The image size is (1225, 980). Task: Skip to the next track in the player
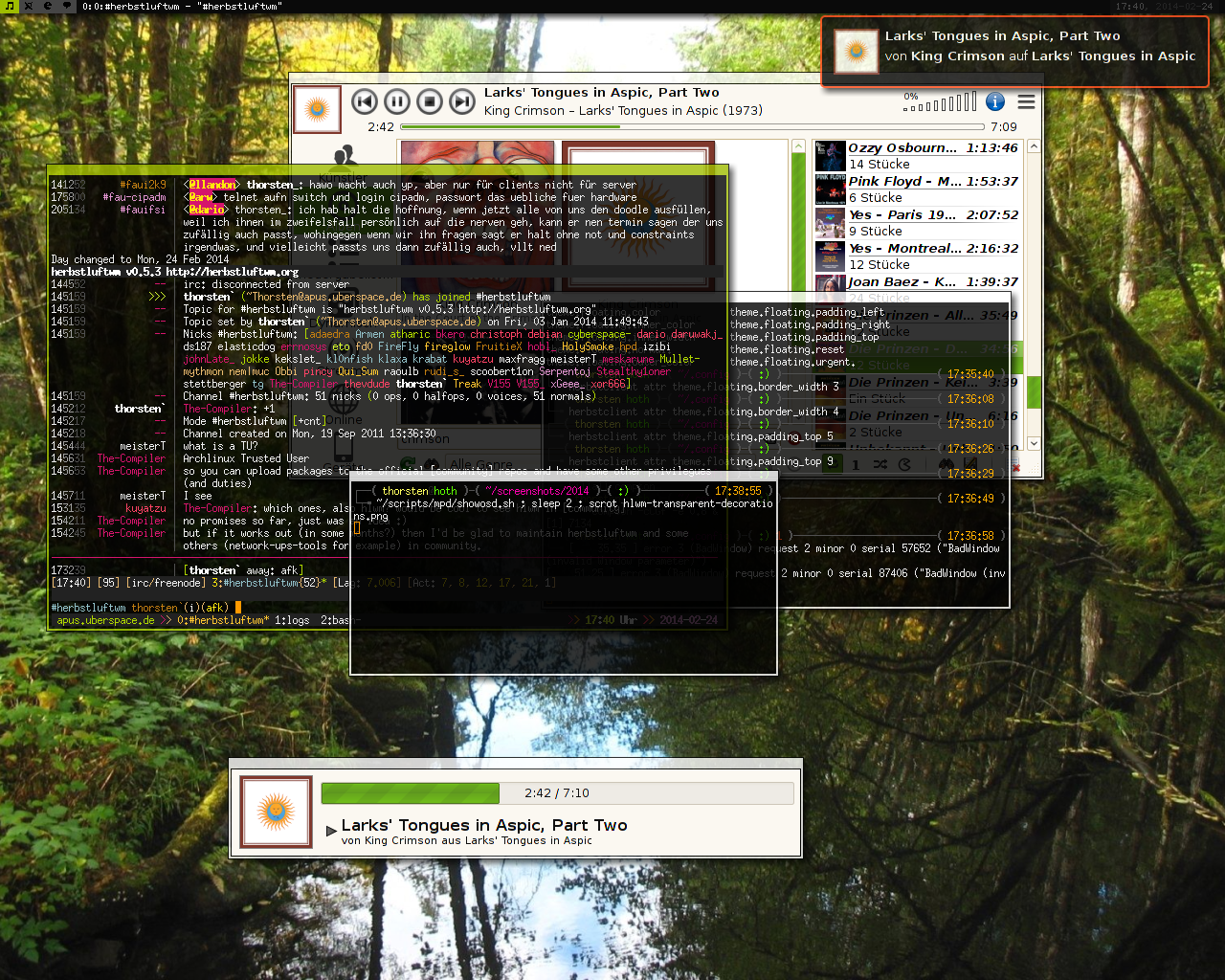(462, 101)
